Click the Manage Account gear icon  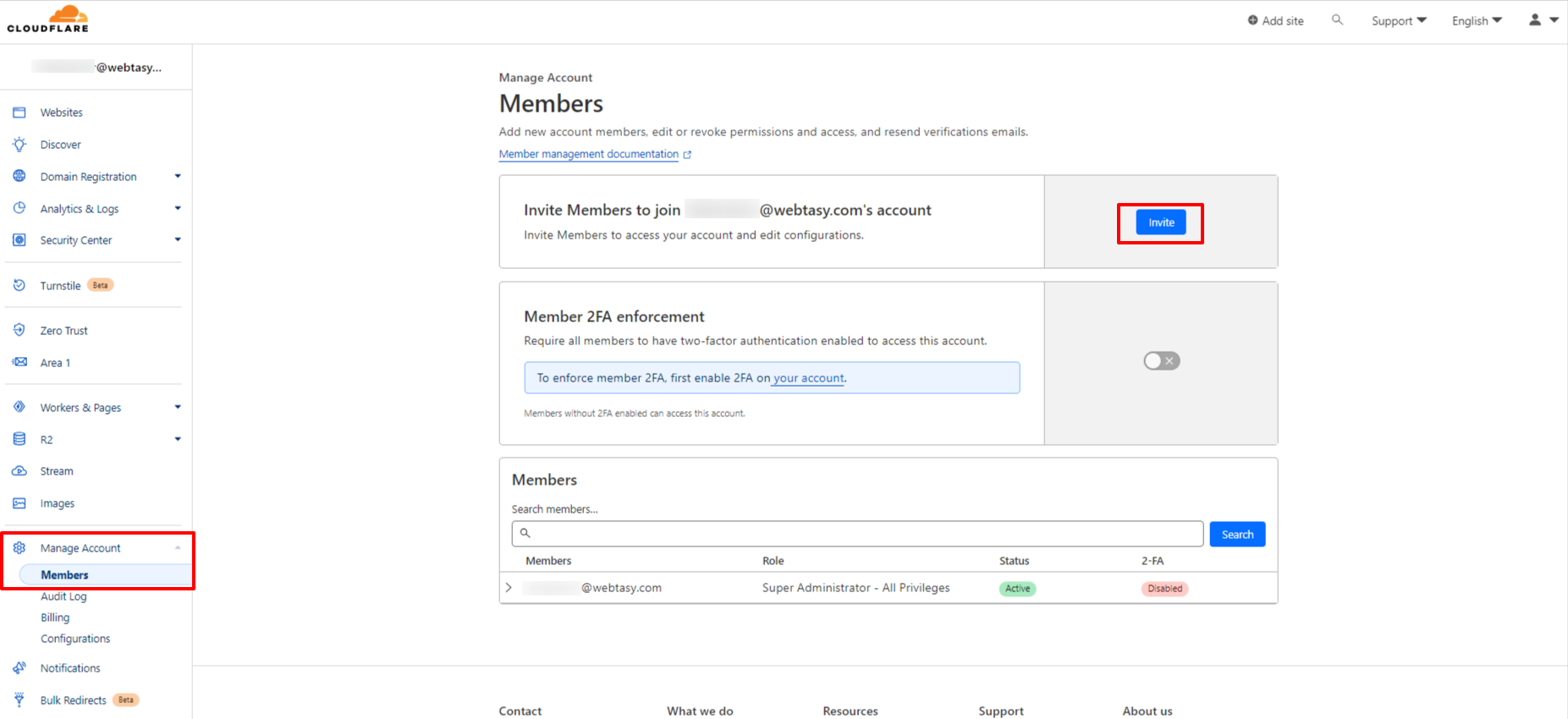pos(19,548)
